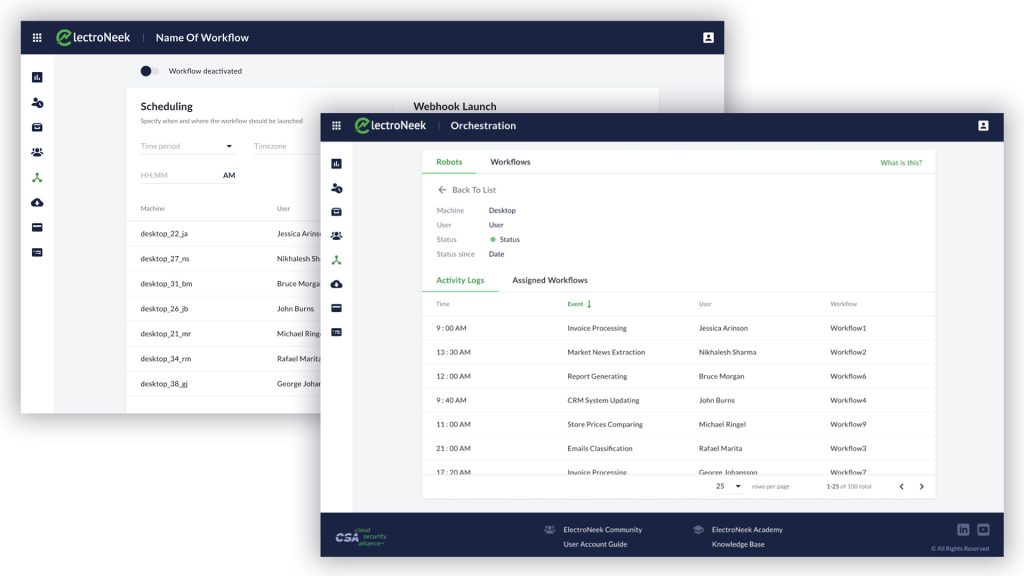Open the archive box icon in the Name Of Workflow sidebar

click(x=37, y=127)
